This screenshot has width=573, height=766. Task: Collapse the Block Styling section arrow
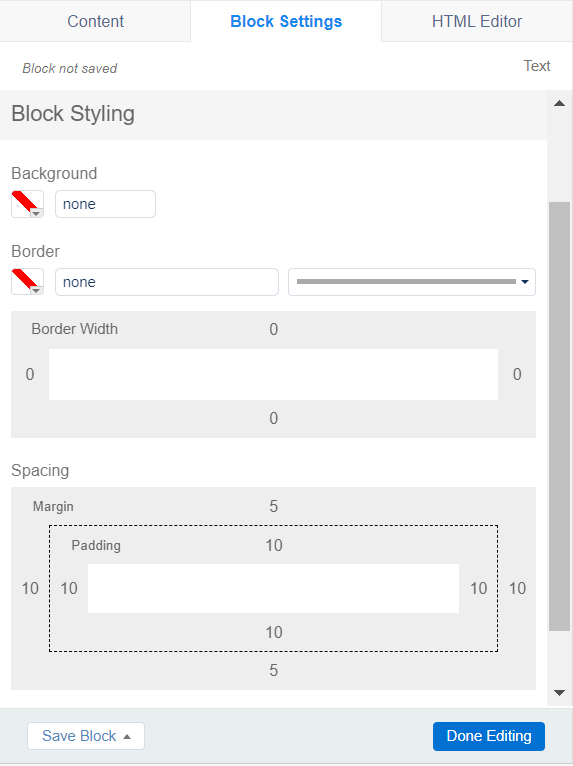pos(559,104)
